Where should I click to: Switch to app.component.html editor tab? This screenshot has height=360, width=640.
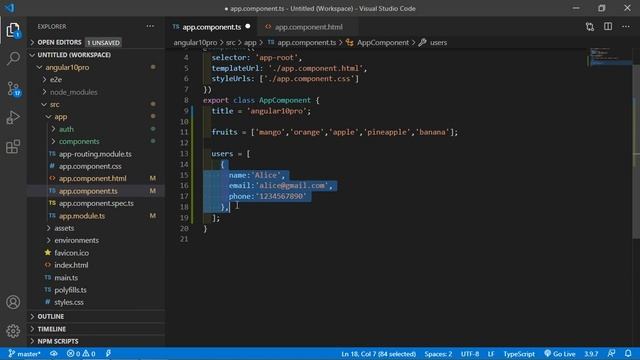(x=308, y=27)
